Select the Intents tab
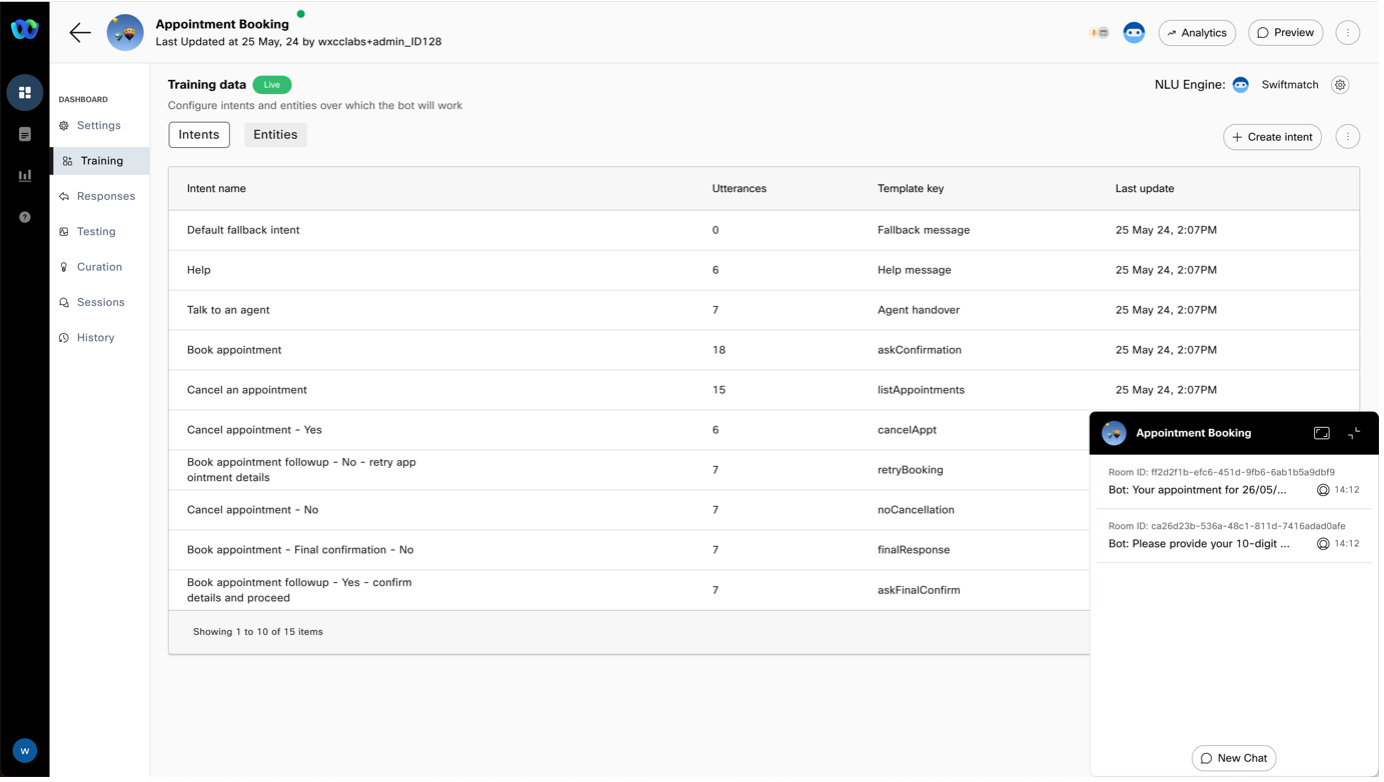 coord(199,135)
